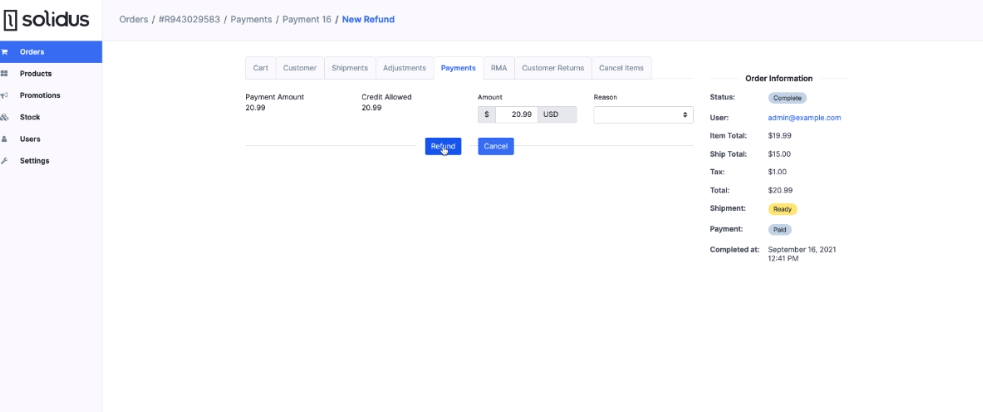Screen dimensions: 983x412
Task: Click the Users person icon in sidebar
Action: 4,139
